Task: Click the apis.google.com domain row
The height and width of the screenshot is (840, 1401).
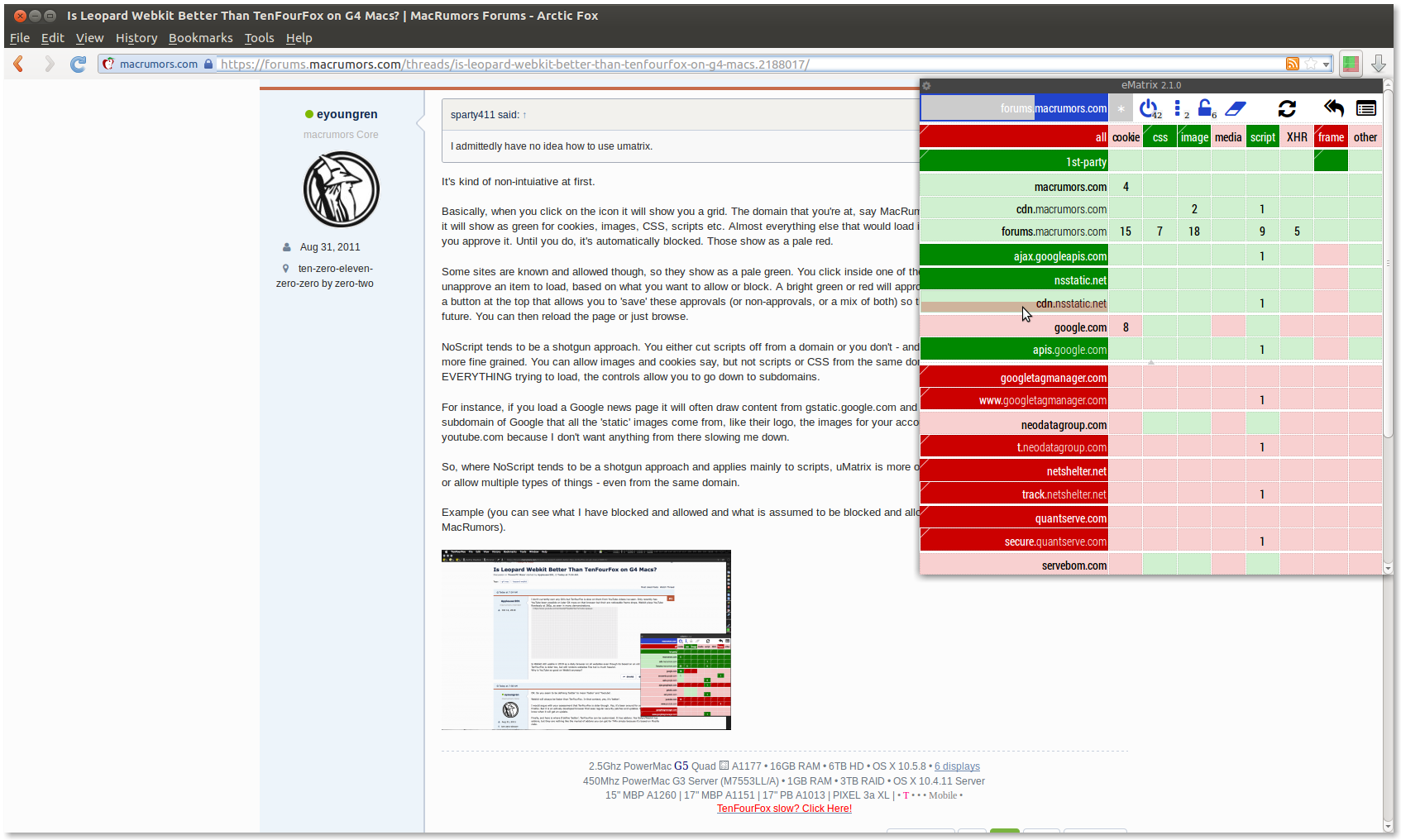Action: click(1014, 350)
